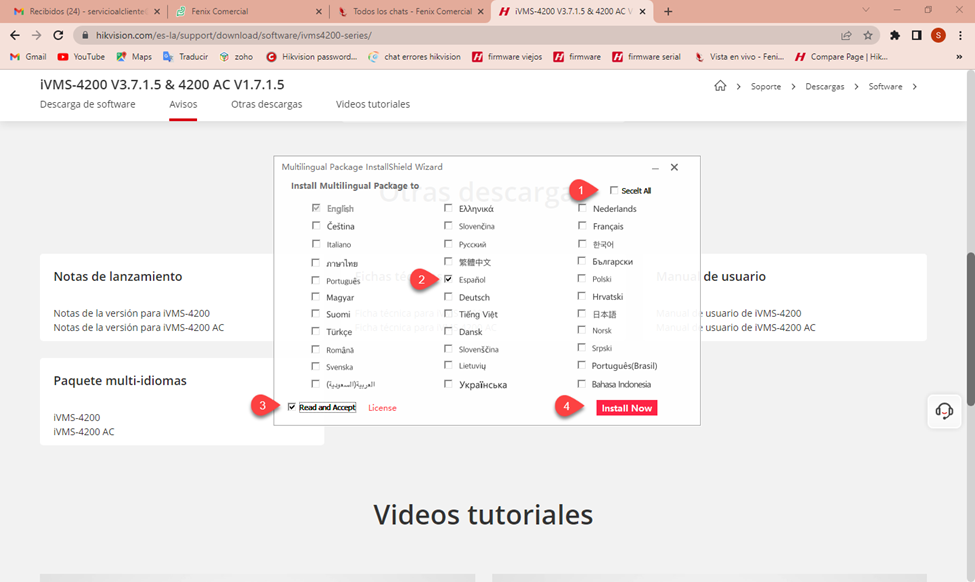The width and height of the screenshot is (975, 582).
Task: Open the firmware serial bookmark
Action: tap(647, 57)
